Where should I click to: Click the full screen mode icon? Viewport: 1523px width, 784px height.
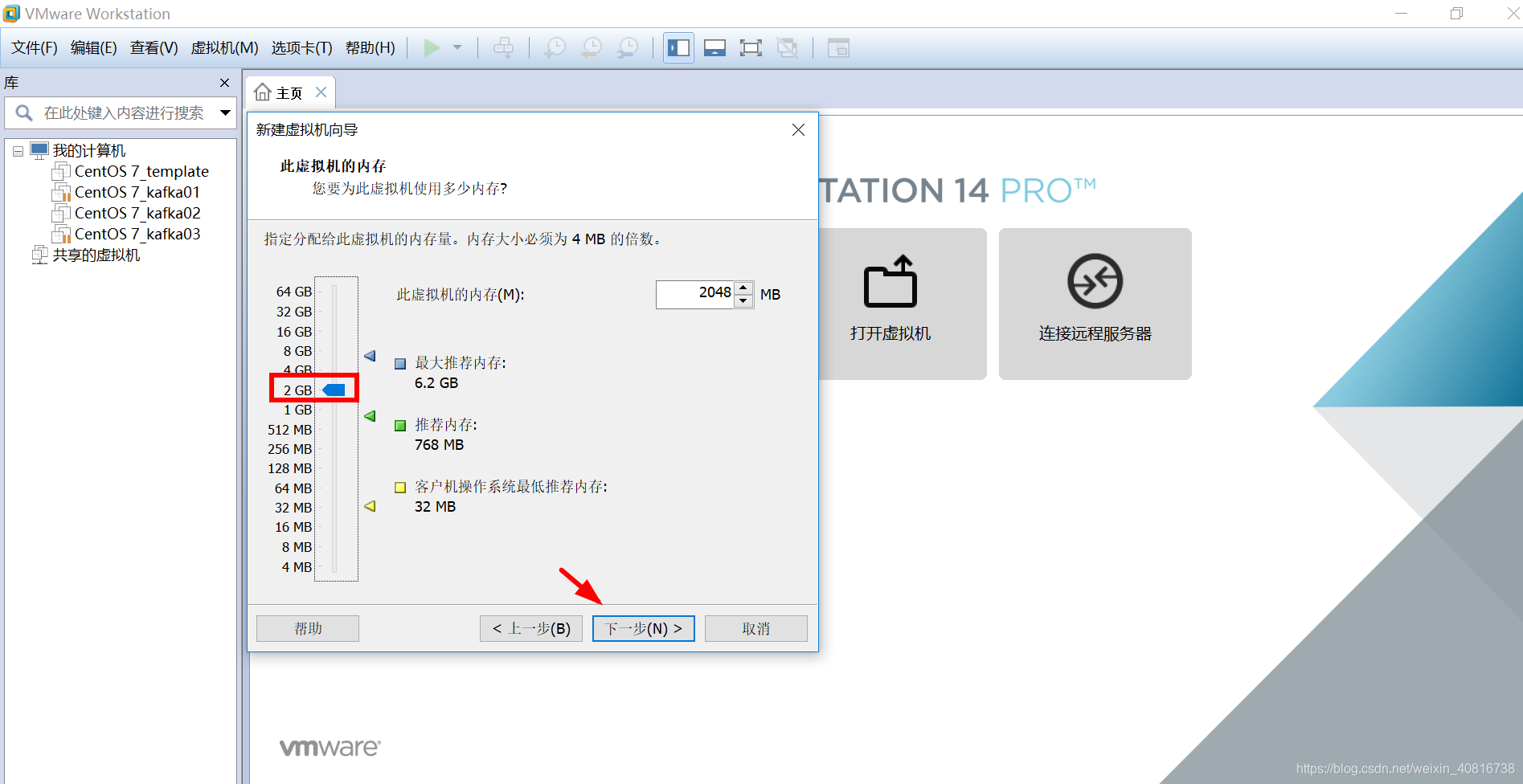click(x=751, y=47)
